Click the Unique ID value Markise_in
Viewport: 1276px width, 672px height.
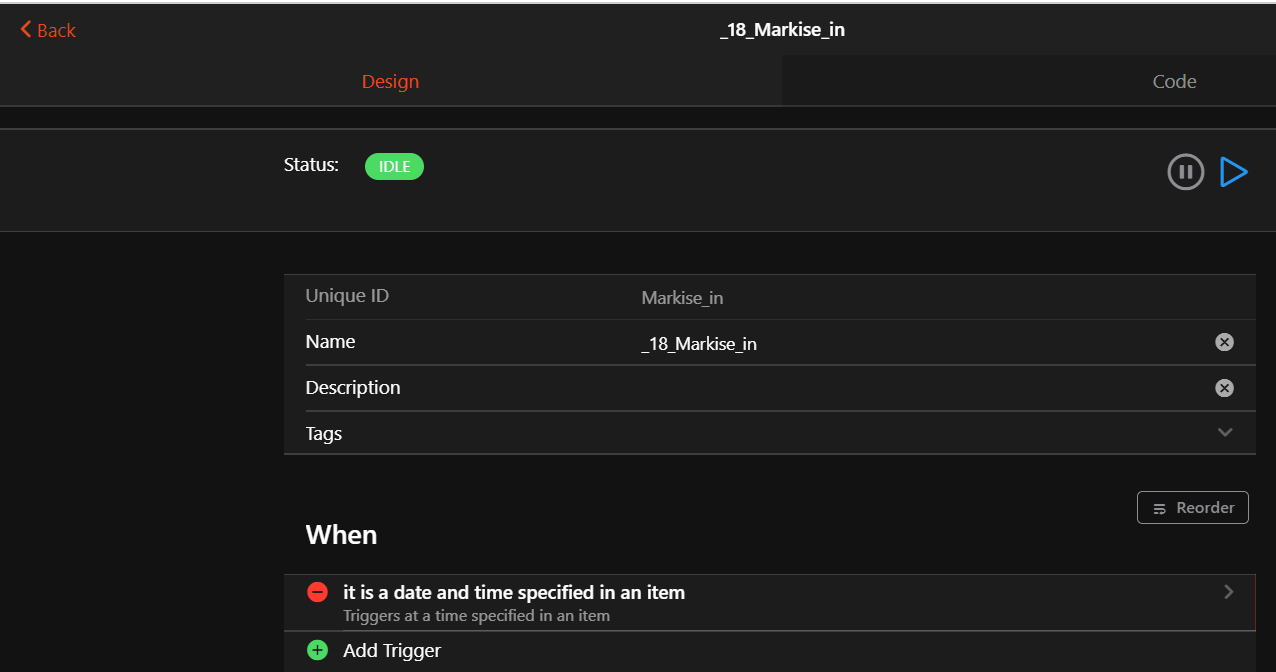[x=682, y=298]
